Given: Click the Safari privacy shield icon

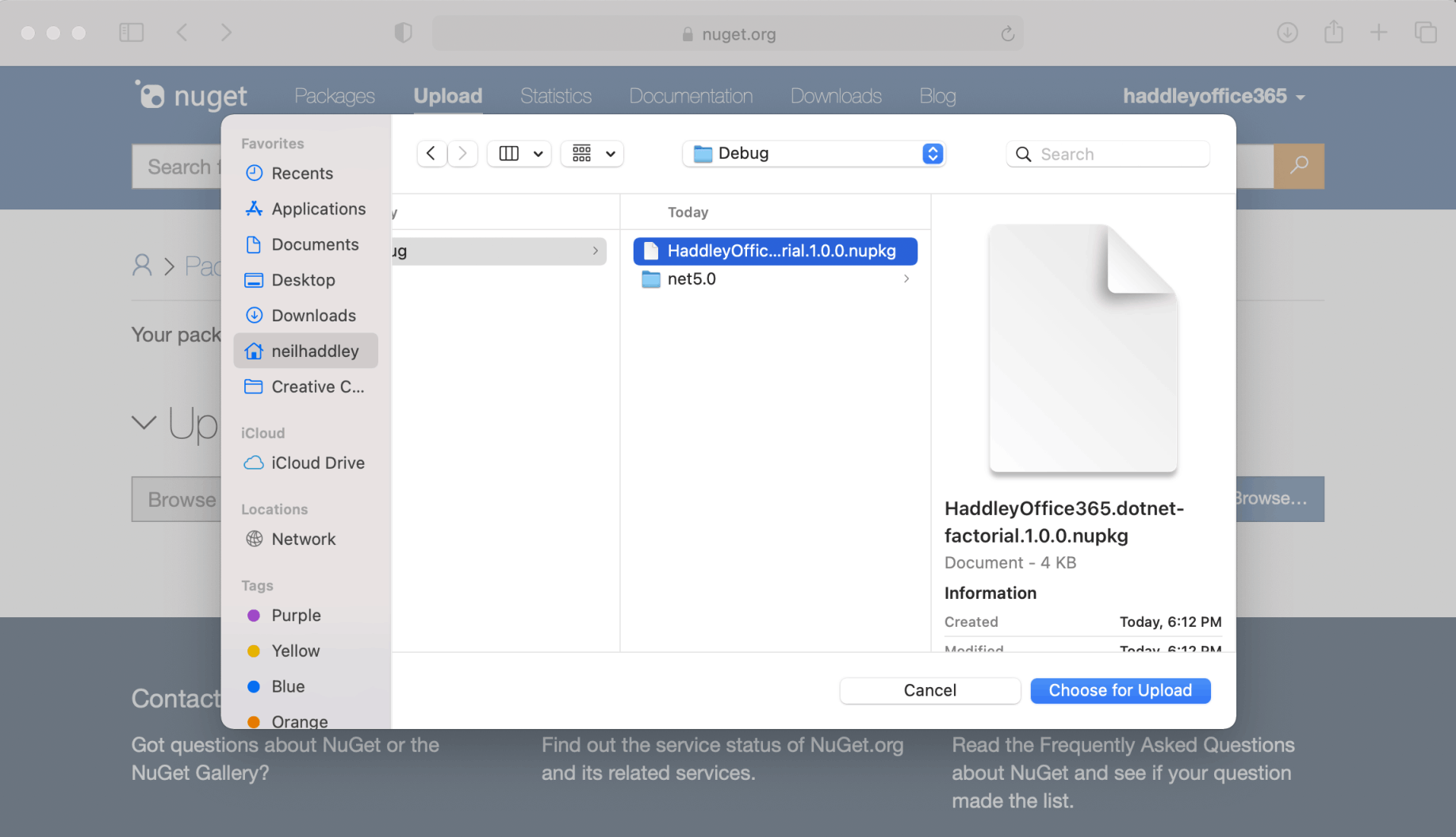Looking at the screenshot, I should pyautogui.click(x=404, y=33).
